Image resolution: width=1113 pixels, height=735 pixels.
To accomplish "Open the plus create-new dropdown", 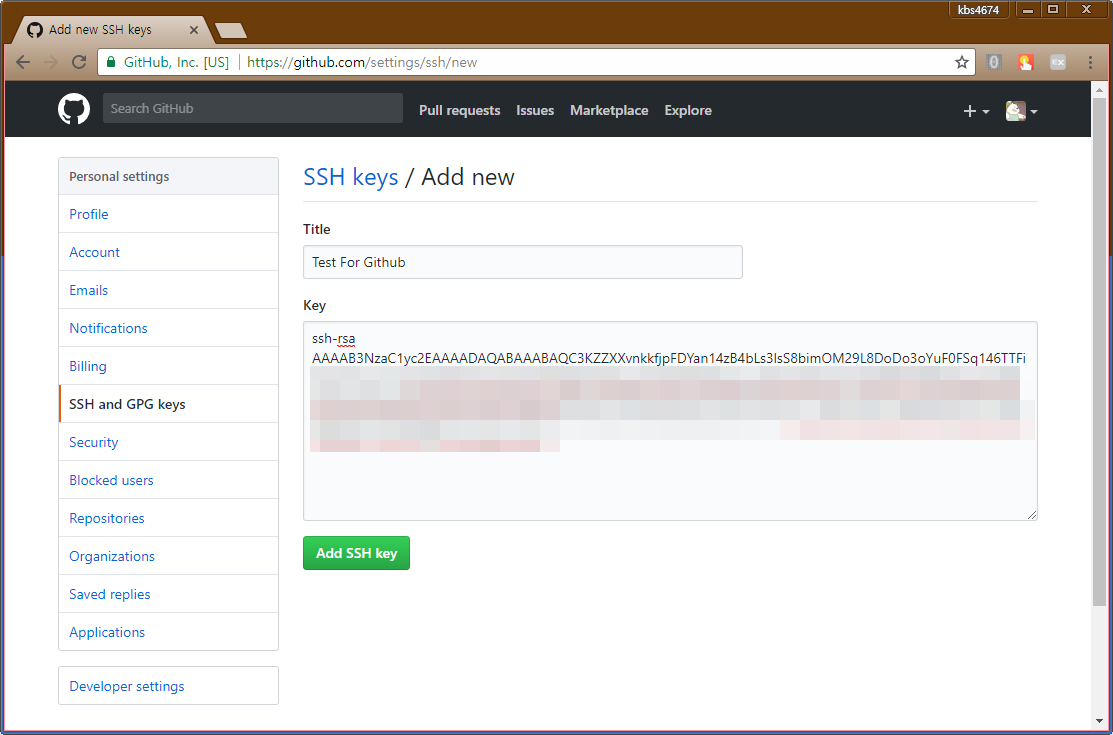I will 976,111.
